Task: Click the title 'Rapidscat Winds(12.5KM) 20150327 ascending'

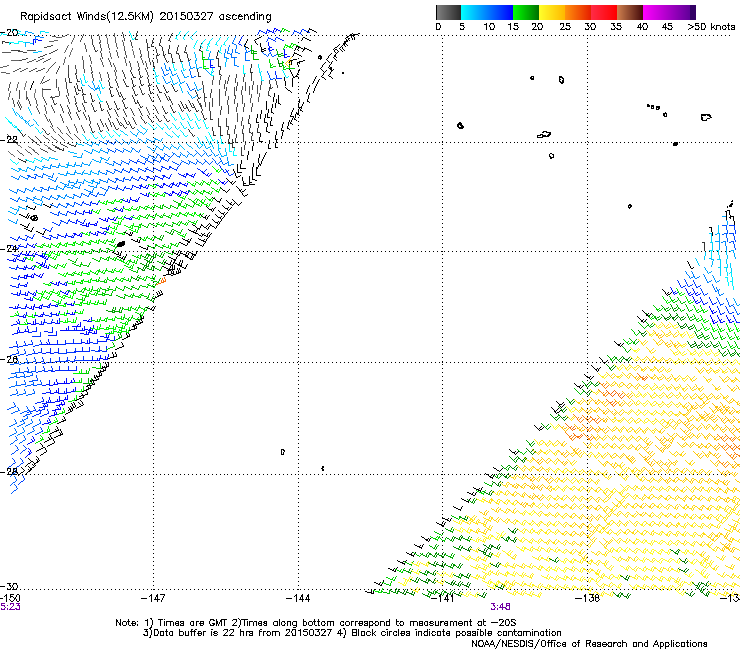Action: pos(146,17)
